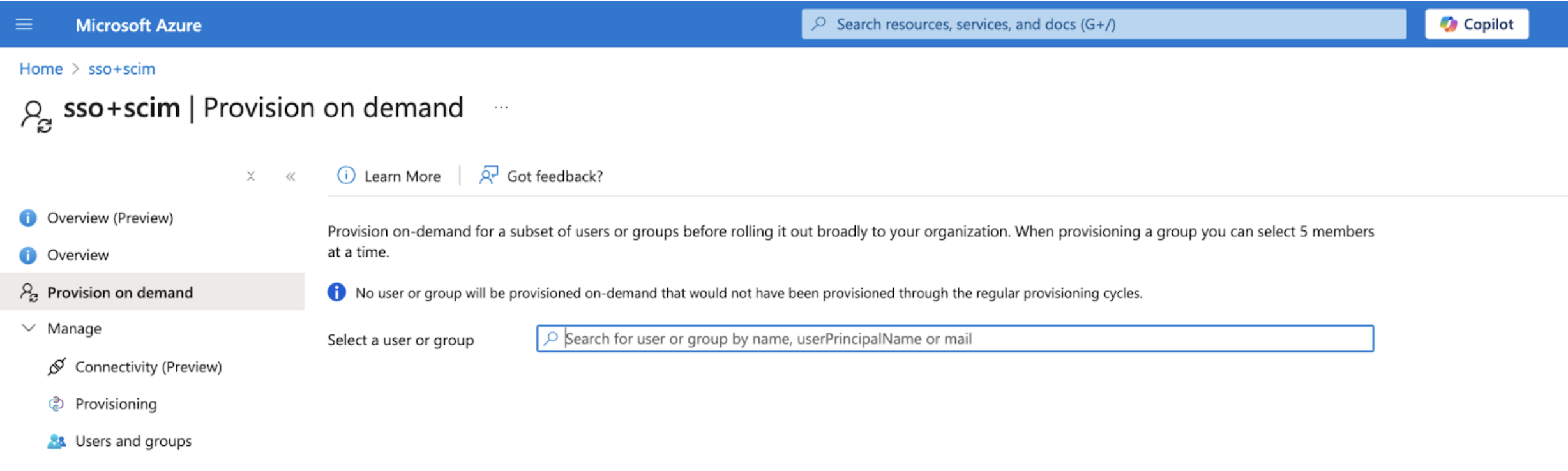Focus the global search resources box
The width and height of the screenshot is (1568, 471).
[1104, 24]
